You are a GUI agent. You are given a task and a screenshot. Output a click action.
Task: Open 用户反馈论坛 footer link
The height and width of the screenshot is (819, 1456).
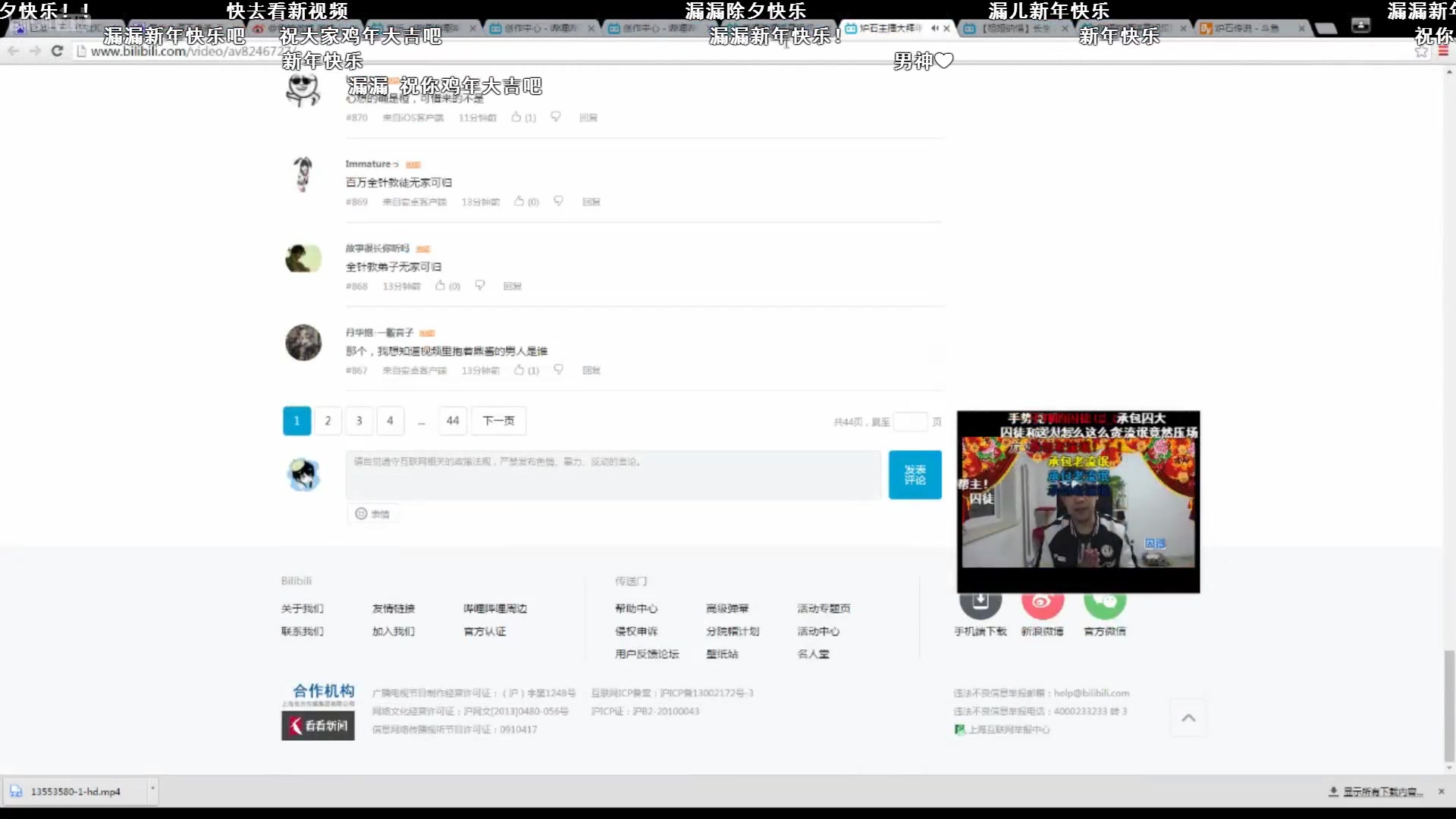[x=647, y=654]
